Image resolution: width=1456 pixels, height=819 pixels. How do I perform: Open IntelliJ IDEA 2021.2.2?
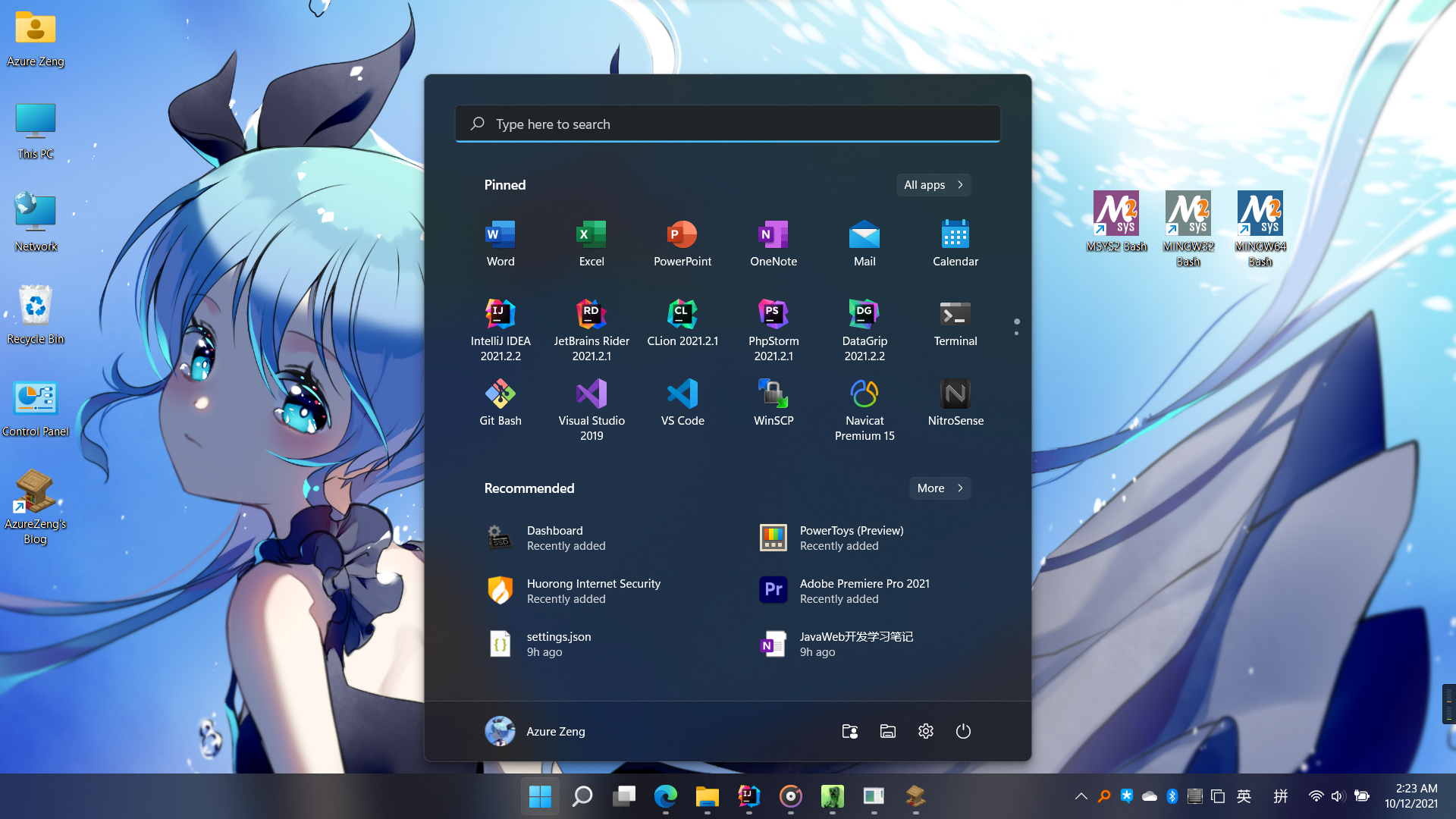point(500,322)
